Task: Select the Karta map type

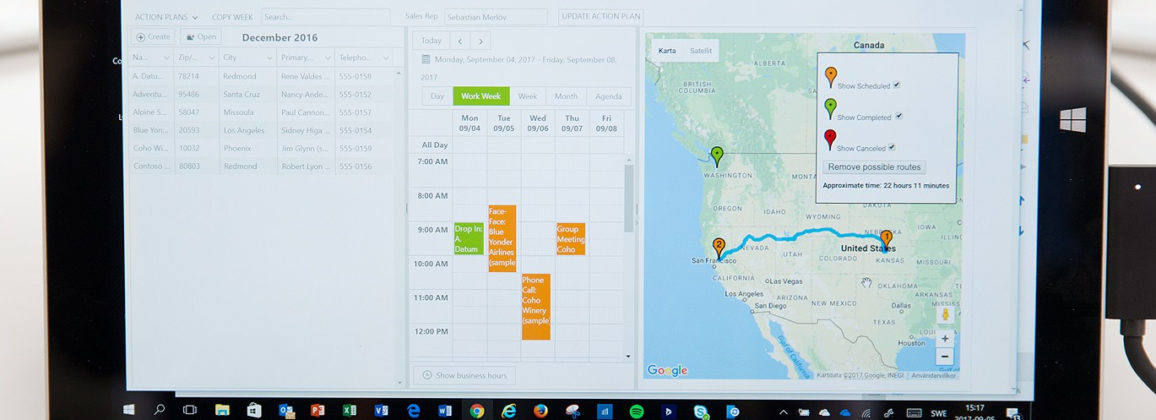Action: 666,51
